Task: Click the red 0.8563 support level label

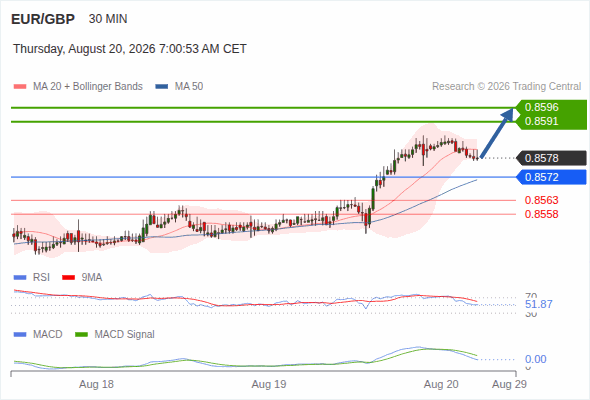Action: [541, 200]
